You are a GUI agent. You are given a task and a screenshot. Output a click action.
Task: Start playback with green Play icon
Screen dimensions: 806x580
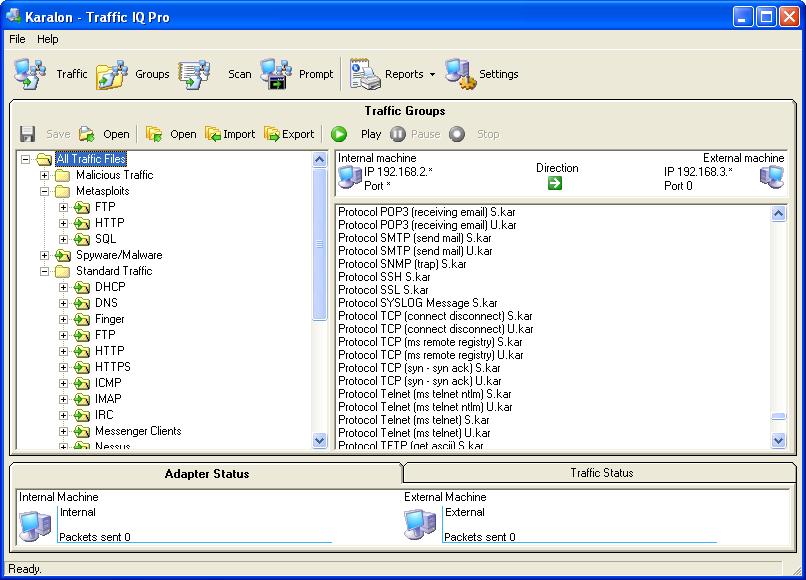pos(338,134)
